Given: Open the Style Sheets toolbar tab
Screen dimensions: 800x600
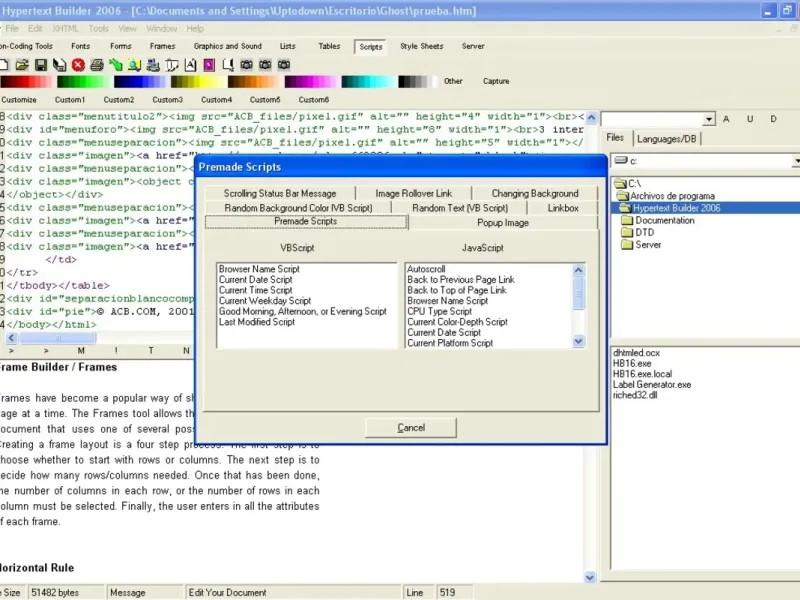Looking at the screenshot, I should (421, 46).
